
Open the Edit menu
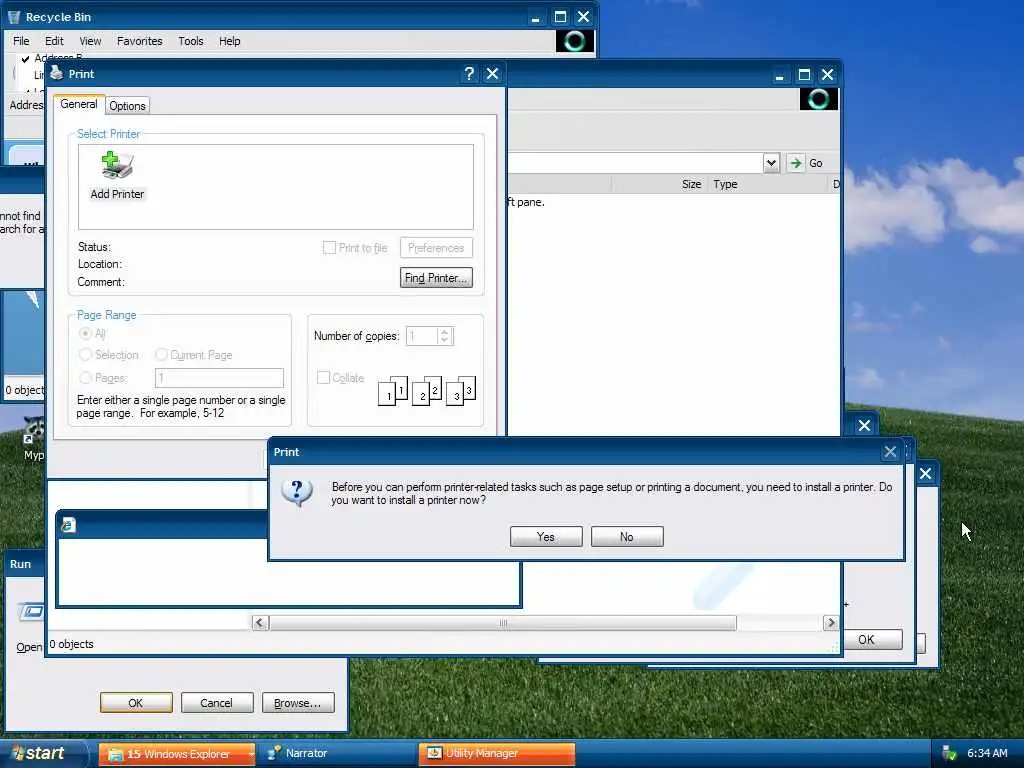click(x=54, y=41)
